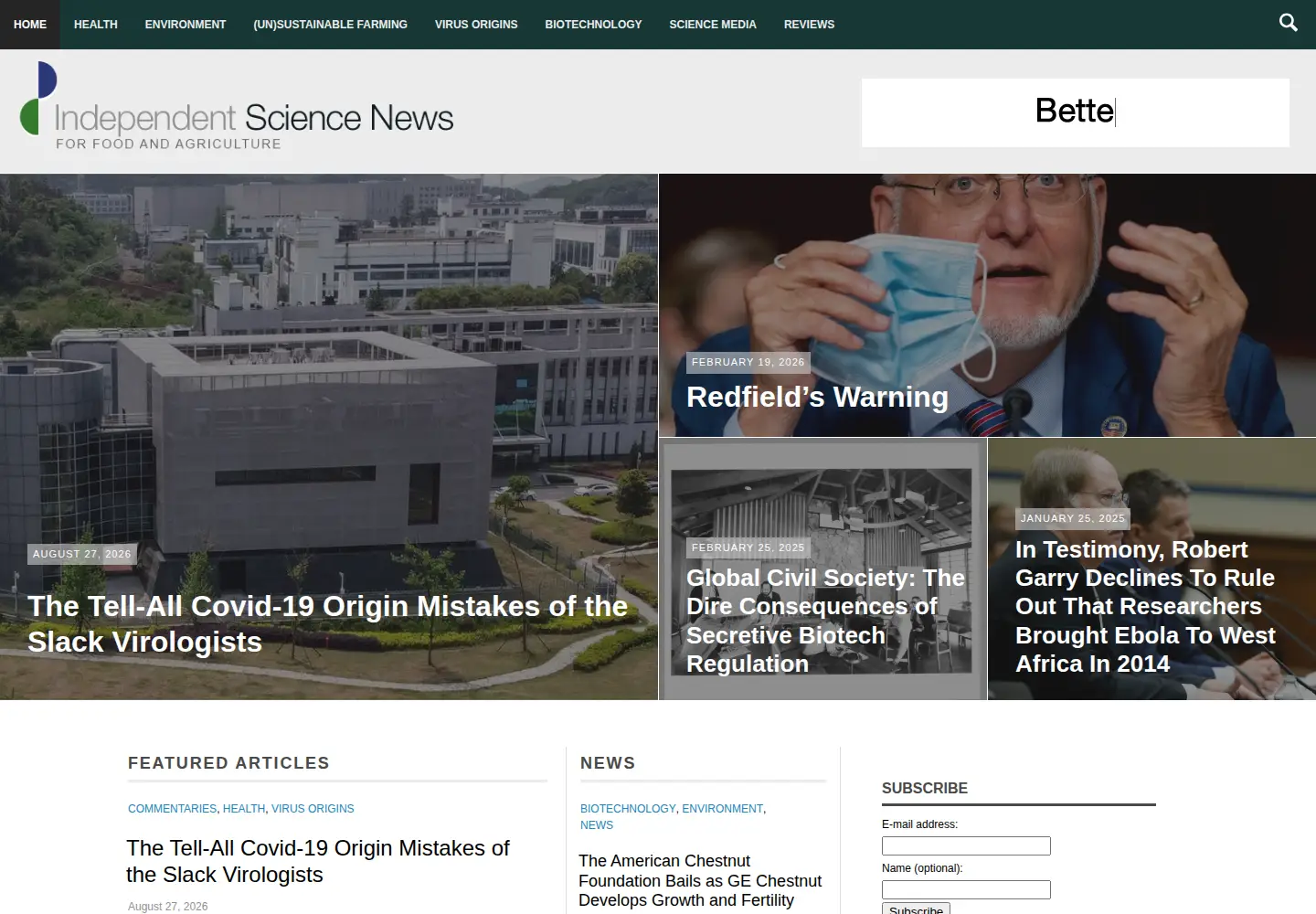Click the Subscribe button
The image size is (1316, 914).
pyautogui.click(x=916, y=909)
